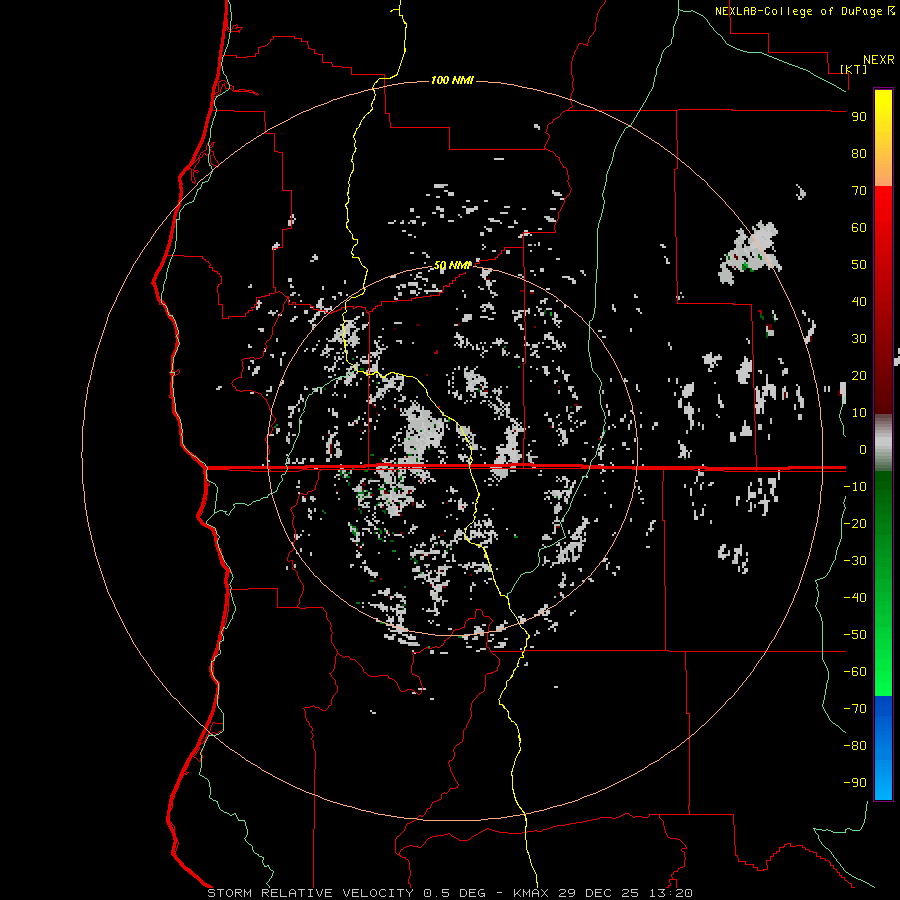Click the 0 value on velocity scale
The image size is (900, 900).
[862, 449]
